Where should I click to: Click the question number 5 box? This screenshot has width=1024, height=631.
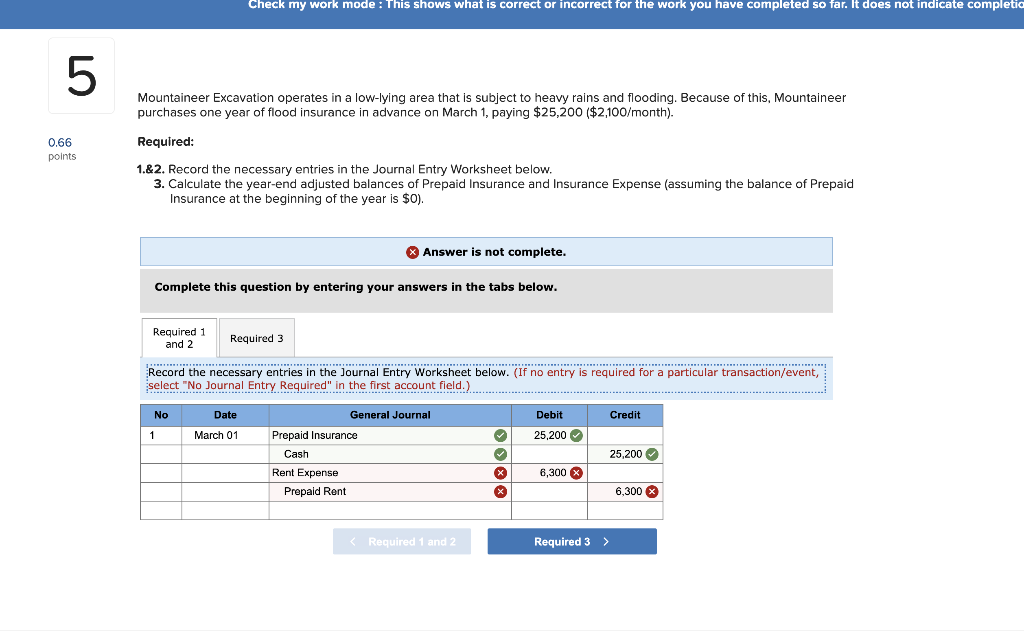81,75
